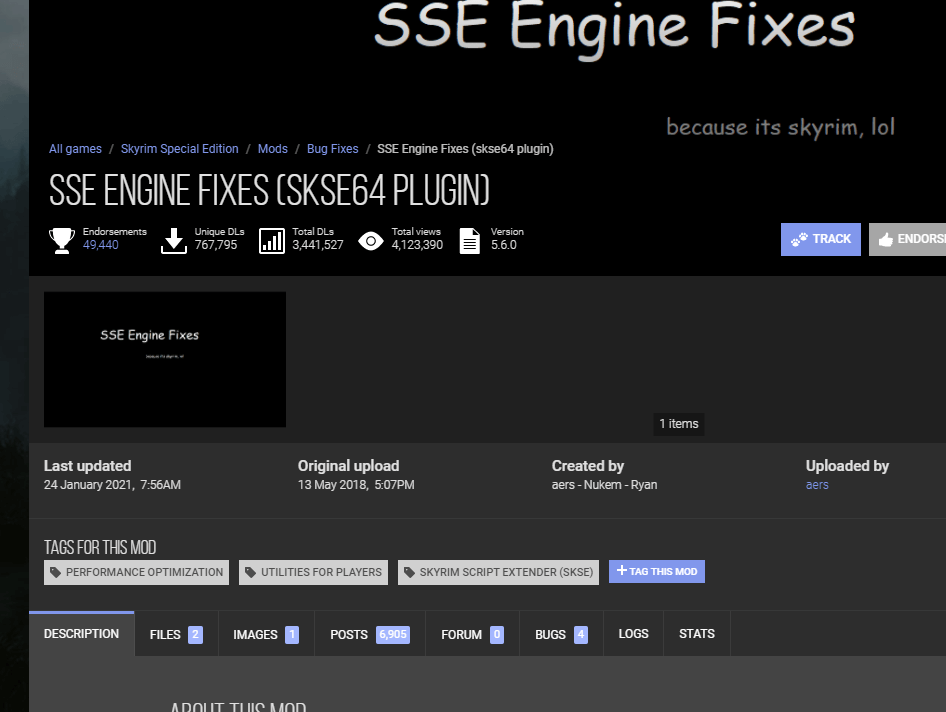Endorse this mod
The image size is (946, 712).
click(907, 240)
